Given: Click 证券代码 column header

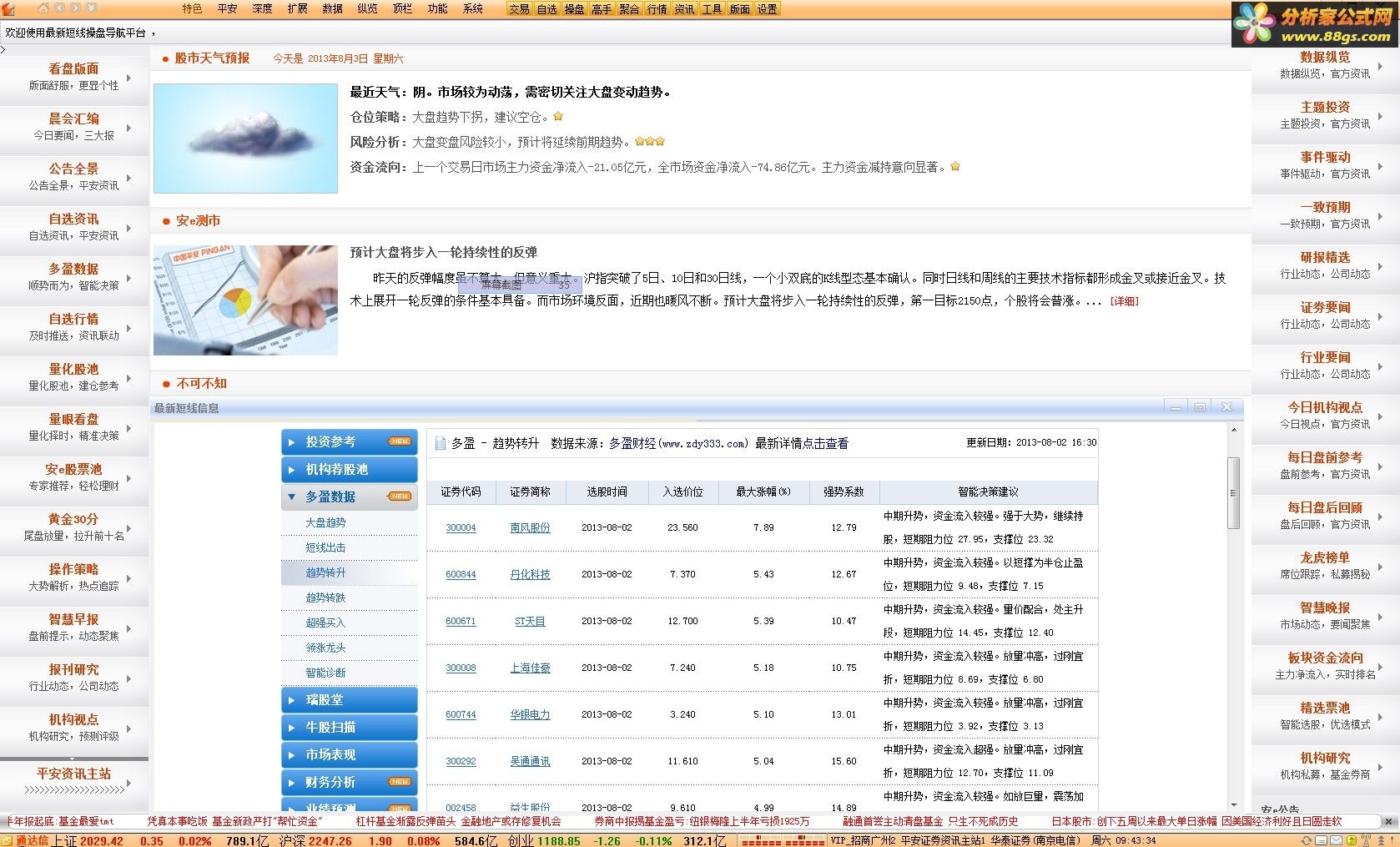Looking at the screenshot, I should (461, 492).
